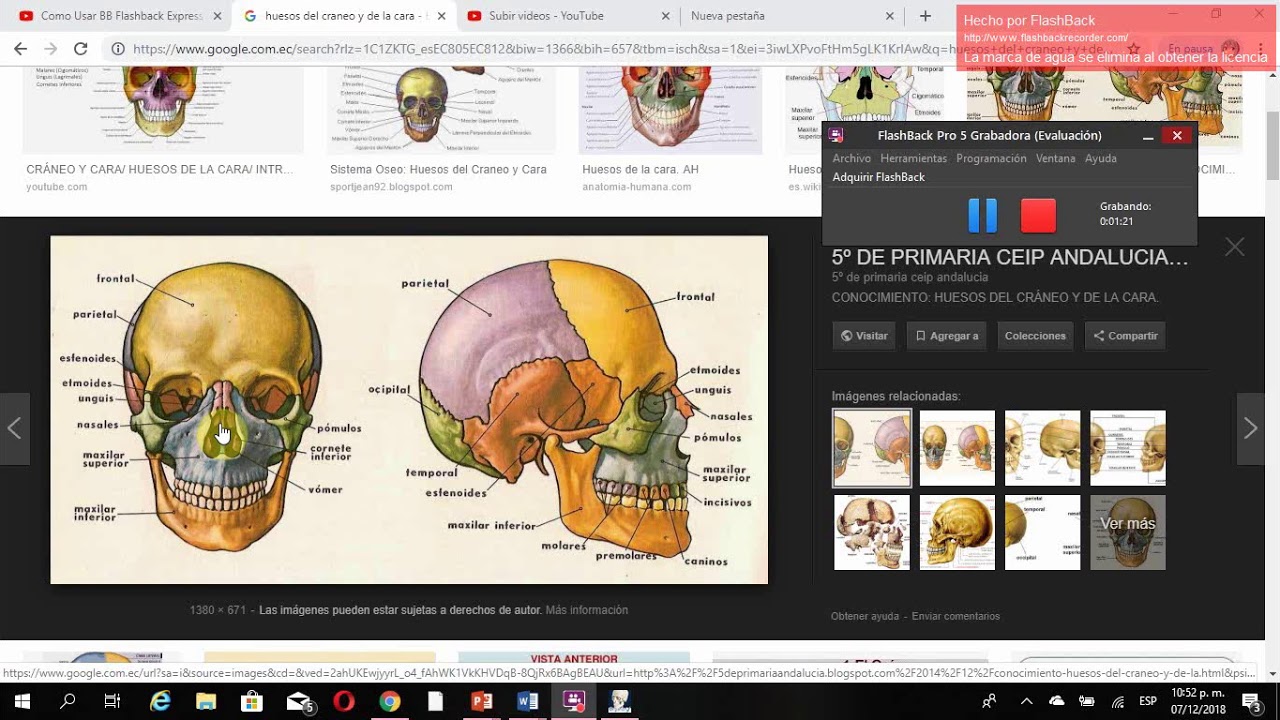Switch to Subir videos - YouTube tab

point(558,16)
